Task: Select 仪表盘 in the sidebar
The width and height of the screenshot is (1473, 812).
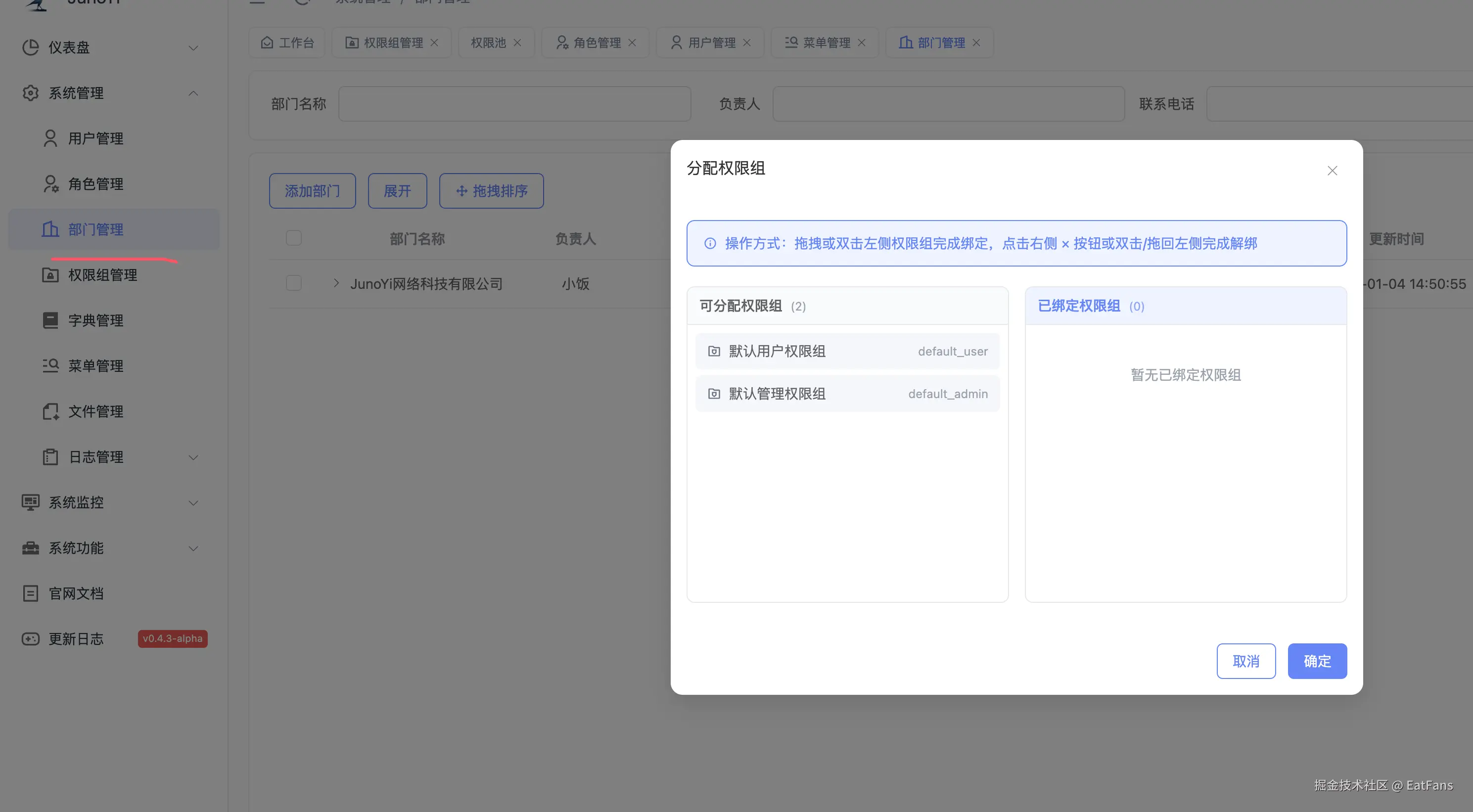Action: 69,47
